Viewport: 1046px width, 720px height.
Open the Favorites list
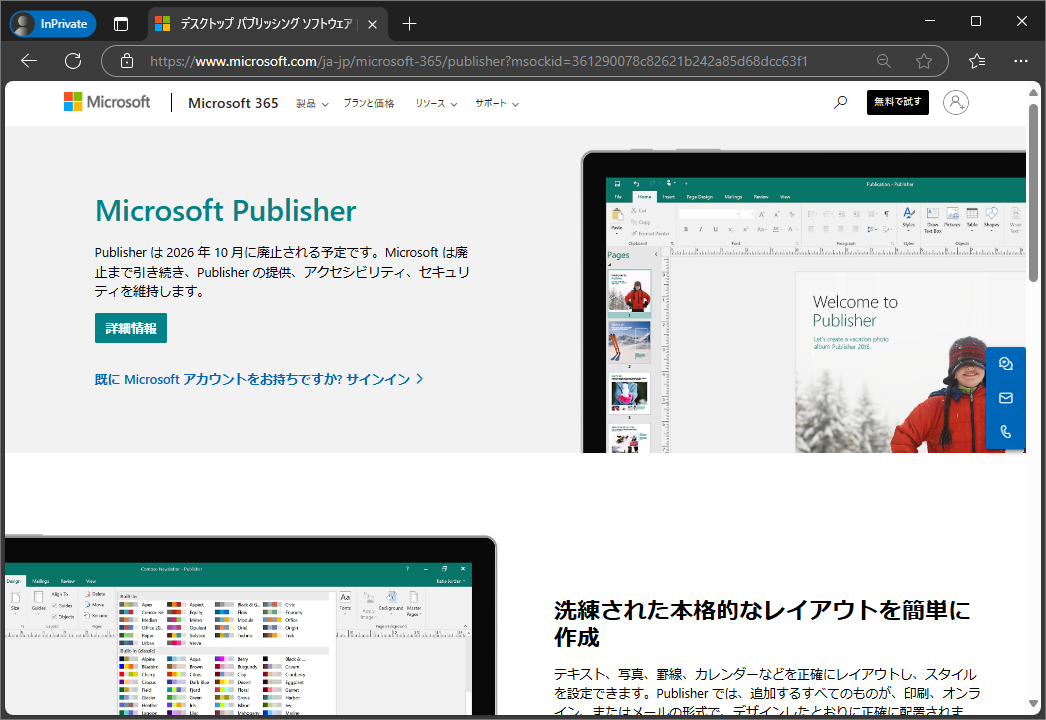click(x=977, y=61)
